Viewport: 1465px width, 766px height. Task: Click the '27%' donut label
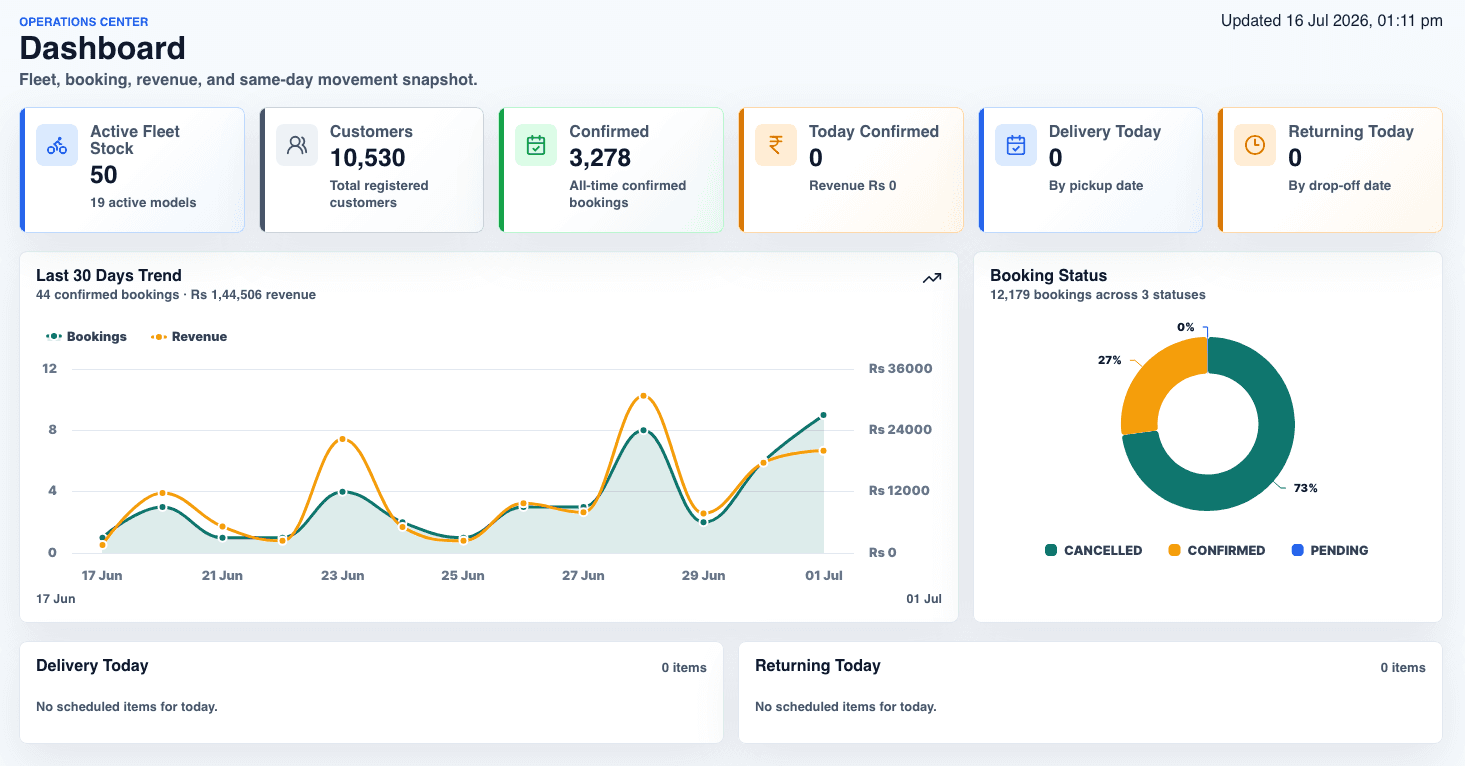click(x=1109, y=360)
